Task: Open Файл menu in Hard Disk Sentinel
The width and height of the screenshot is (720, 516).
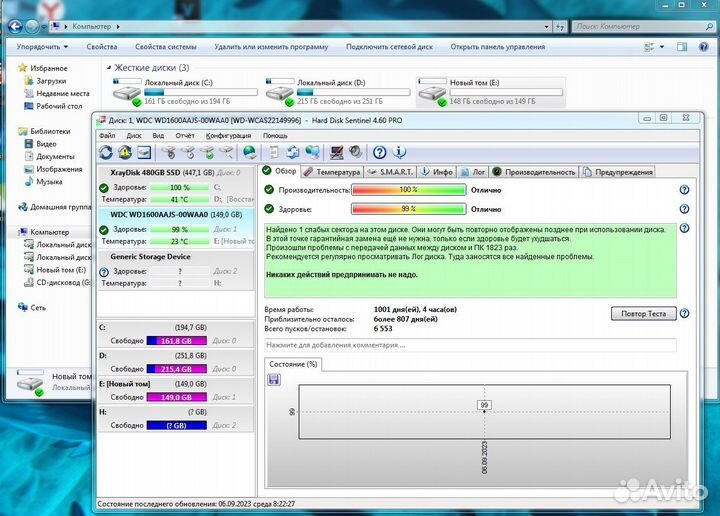Action: [107, 135]
